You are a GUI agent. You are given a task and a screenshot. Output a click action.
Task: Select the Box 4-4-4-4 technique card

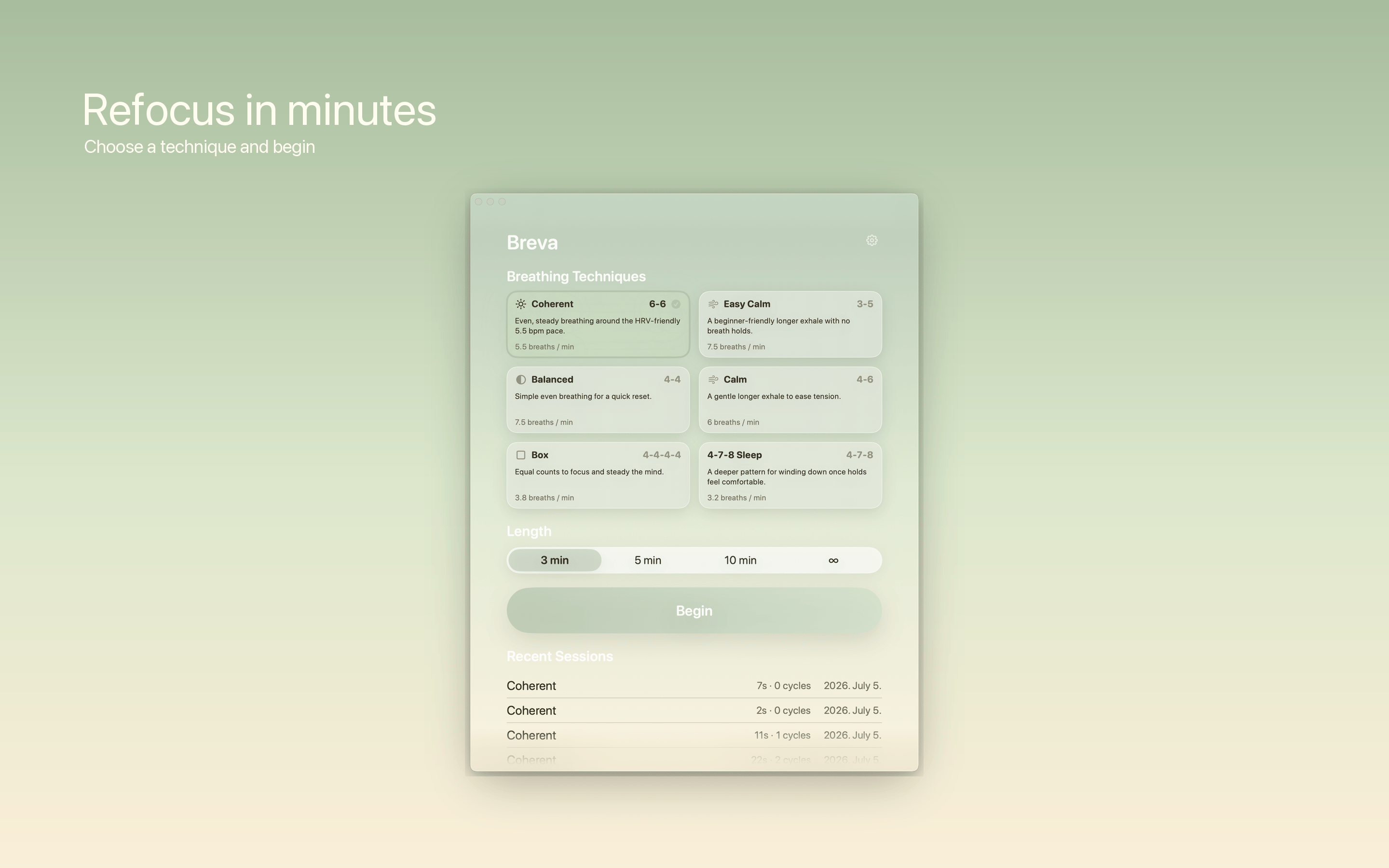(598, 475)
